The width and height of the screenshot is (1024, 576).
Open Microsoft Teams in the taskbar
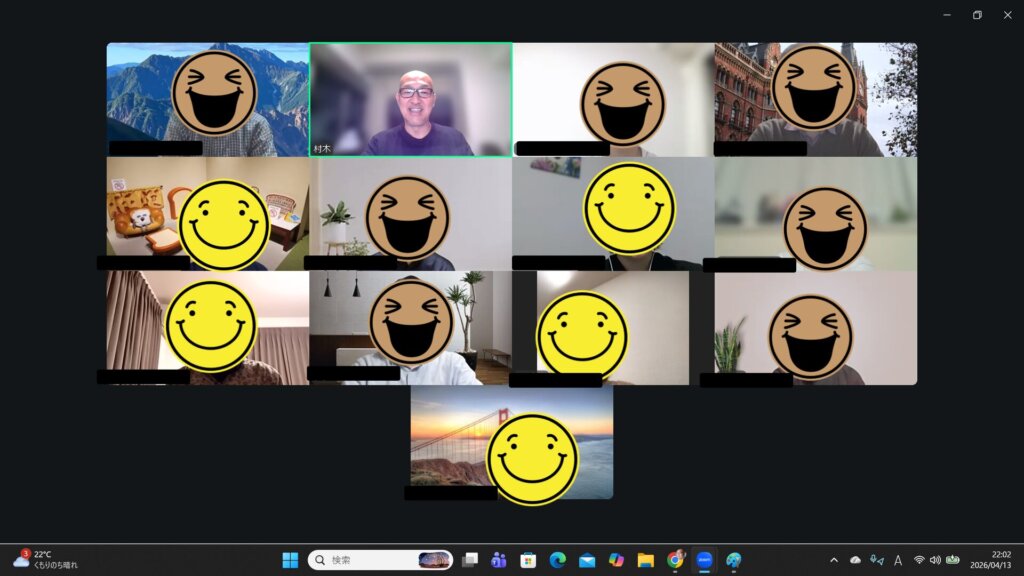(x=498, y=560)
